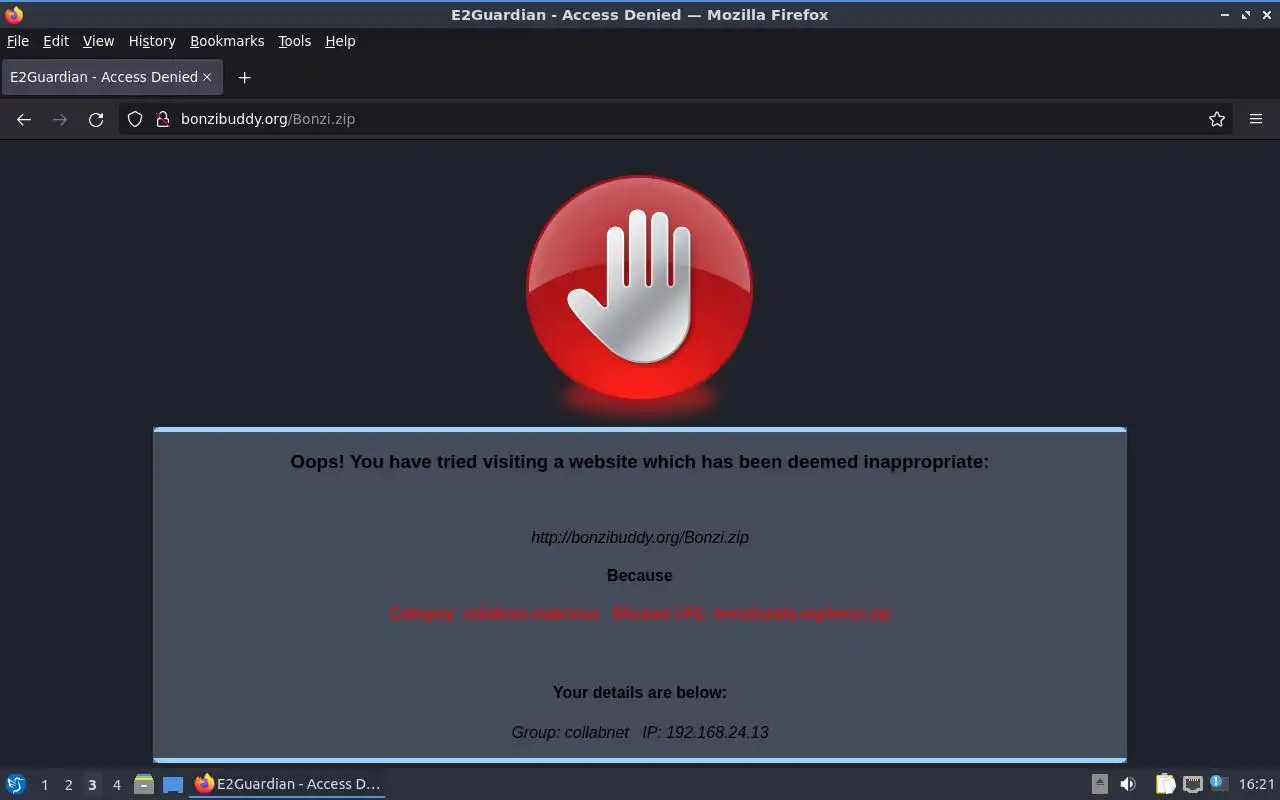
Task: Click the Firefox icon in title bar
Action: (x=14, y=15)
